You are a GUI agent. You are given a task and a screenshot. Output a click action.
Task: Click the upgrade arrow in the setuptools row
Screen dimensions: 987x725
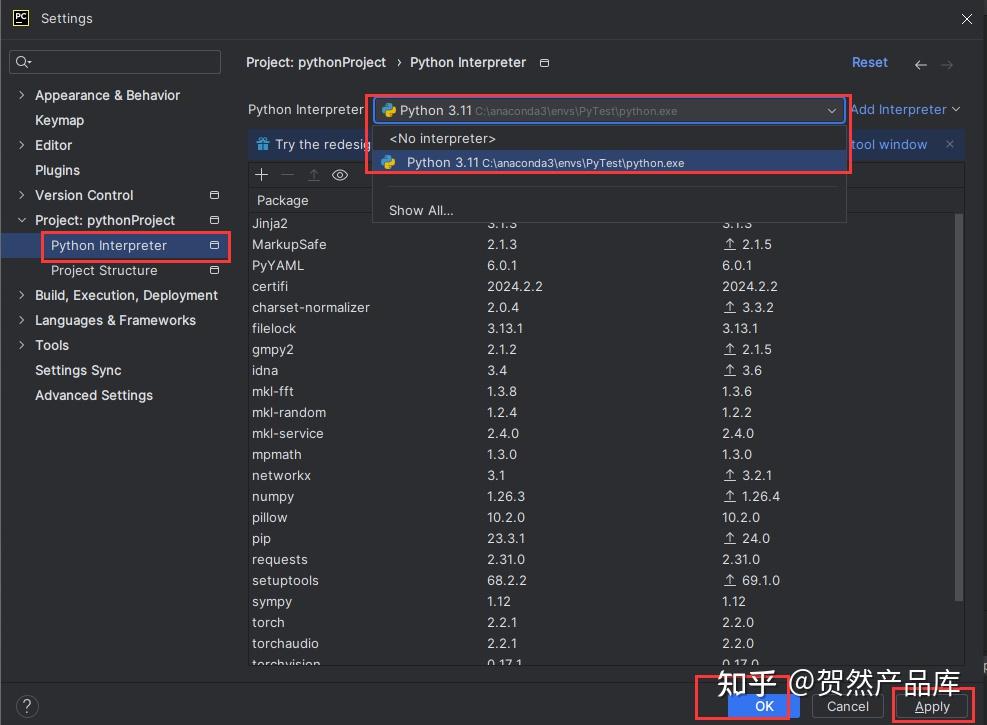730,580
